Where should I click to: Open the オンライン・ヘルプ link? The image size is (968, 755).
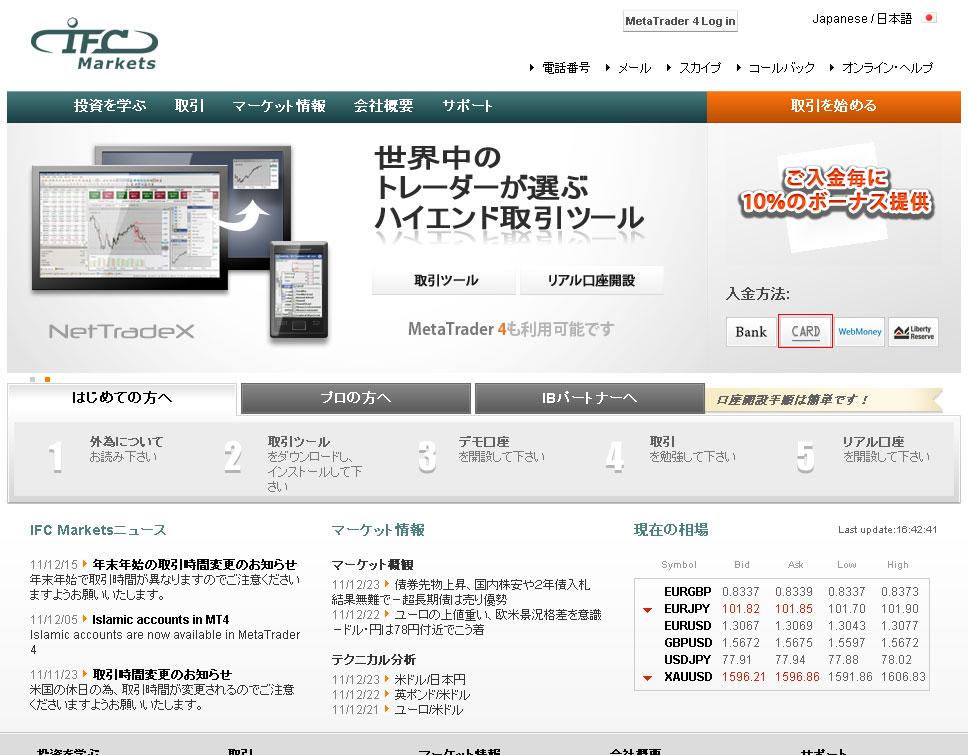click(x=887, y=68)
